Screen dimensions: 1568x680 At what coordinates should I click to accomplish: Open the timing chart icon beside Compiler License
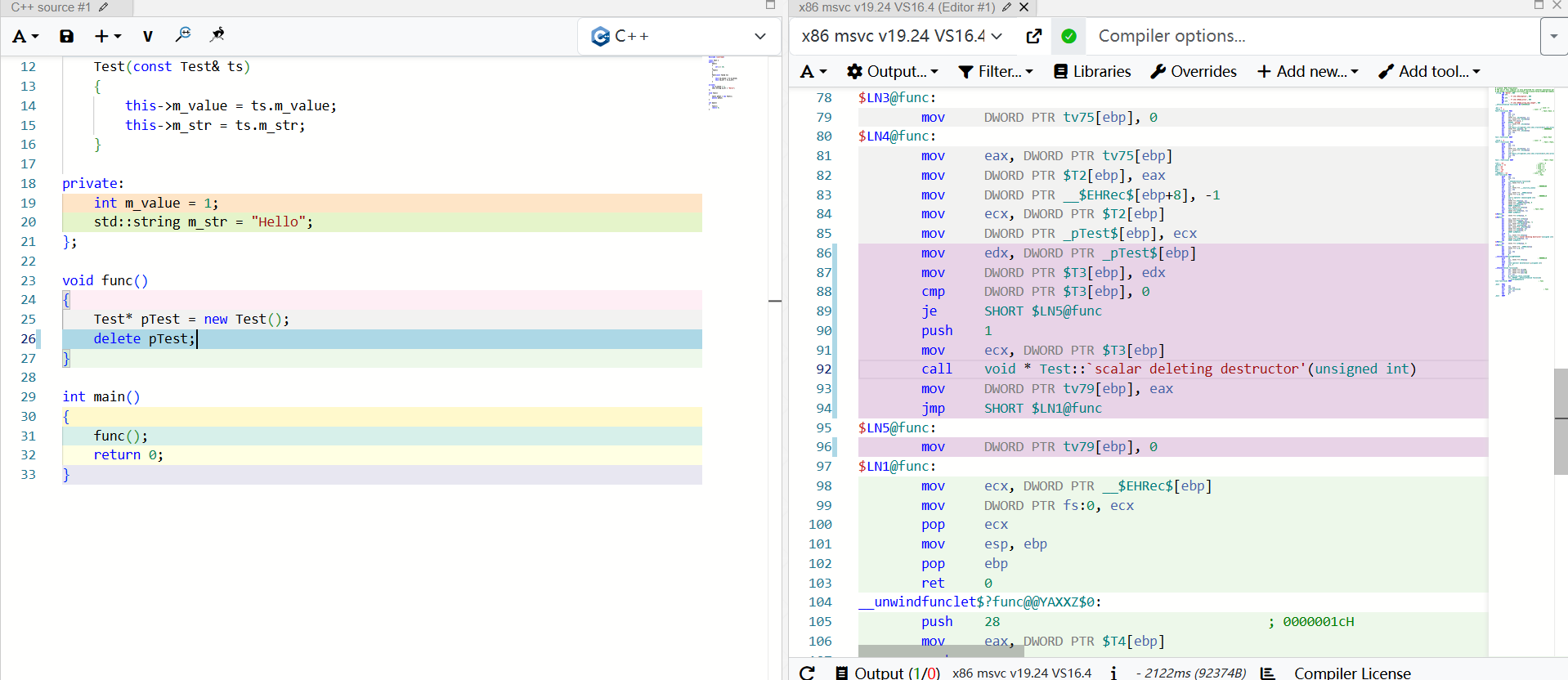pyautogui.click(x=1267, y=673)
